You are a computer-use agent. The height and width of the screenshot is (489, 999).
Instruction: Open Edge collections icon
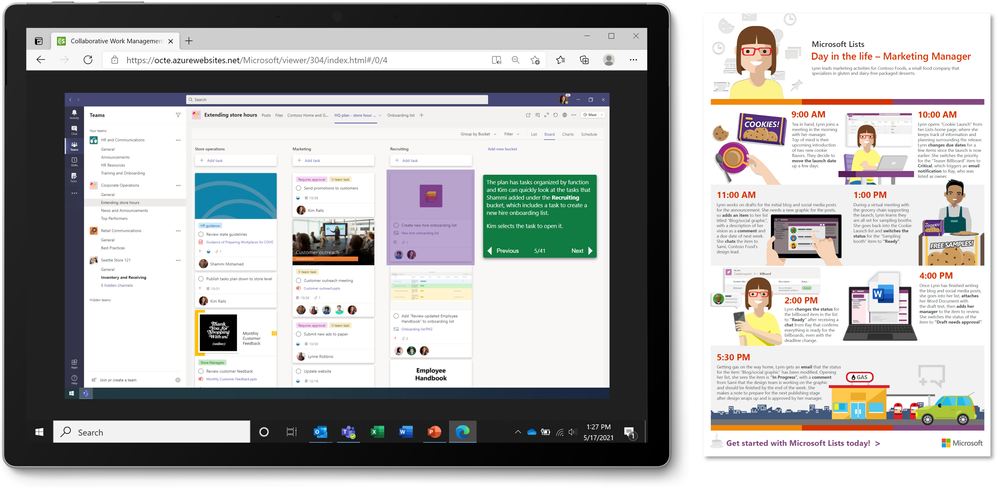(x=584, y=60)
